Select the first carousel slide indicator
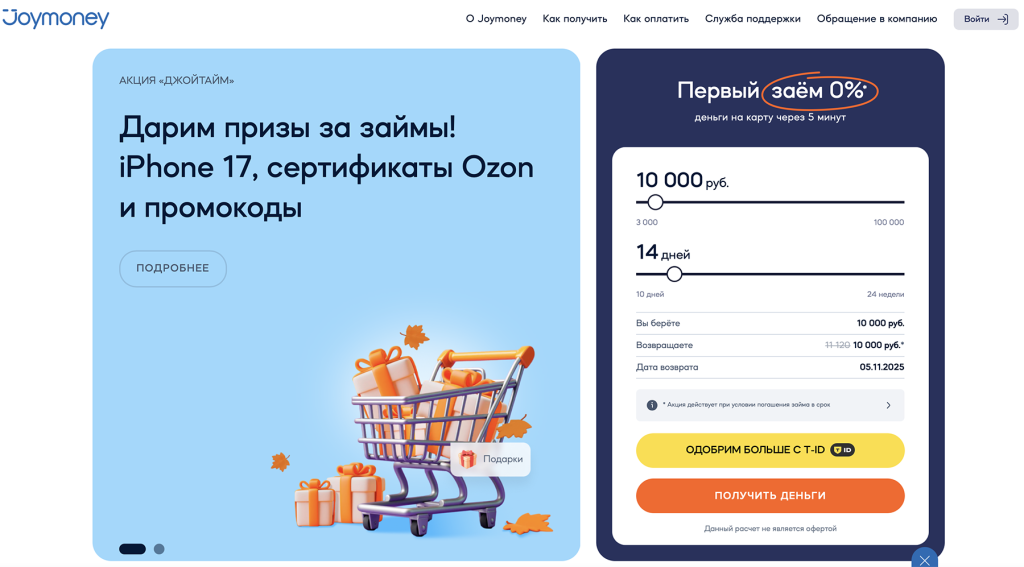Image resolution: width=1024 pixels, height=567 pixels. 132,549
